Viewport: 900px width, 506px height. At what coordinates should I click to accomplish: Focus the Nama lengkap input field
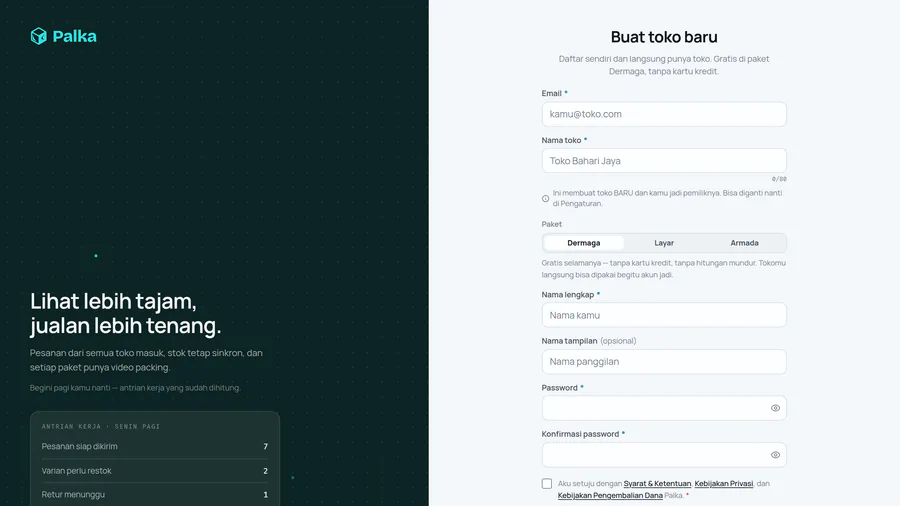664,315
